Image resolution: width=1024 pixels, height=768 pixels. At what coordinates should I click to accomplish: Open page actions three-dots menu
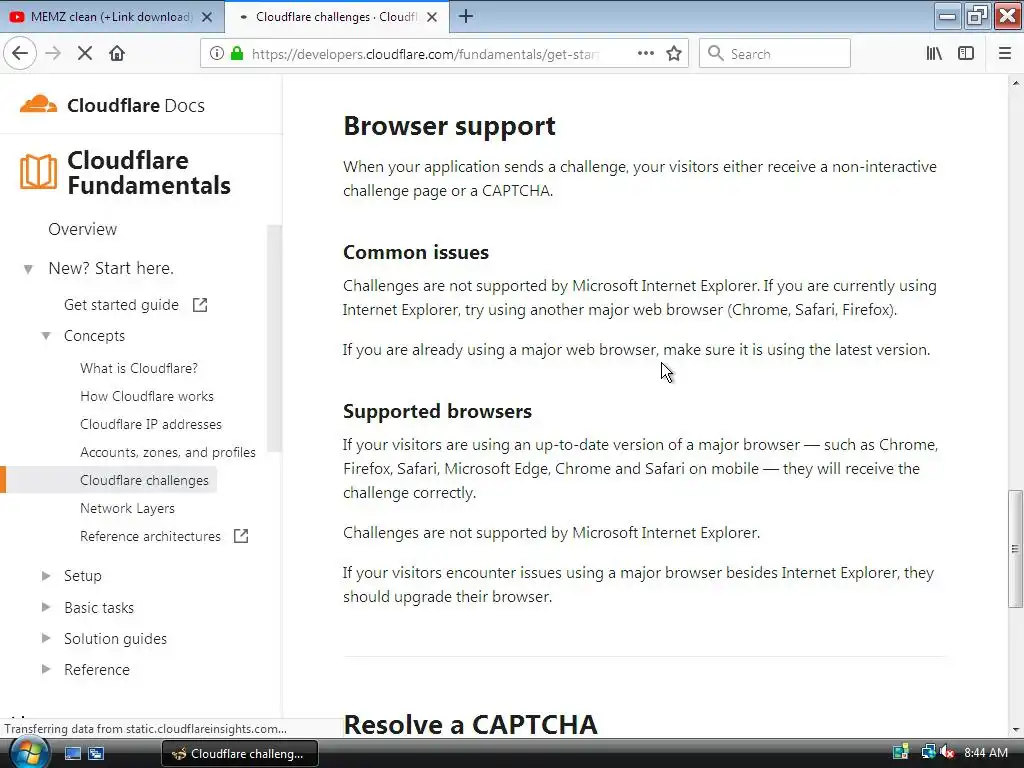click(645, 54)
